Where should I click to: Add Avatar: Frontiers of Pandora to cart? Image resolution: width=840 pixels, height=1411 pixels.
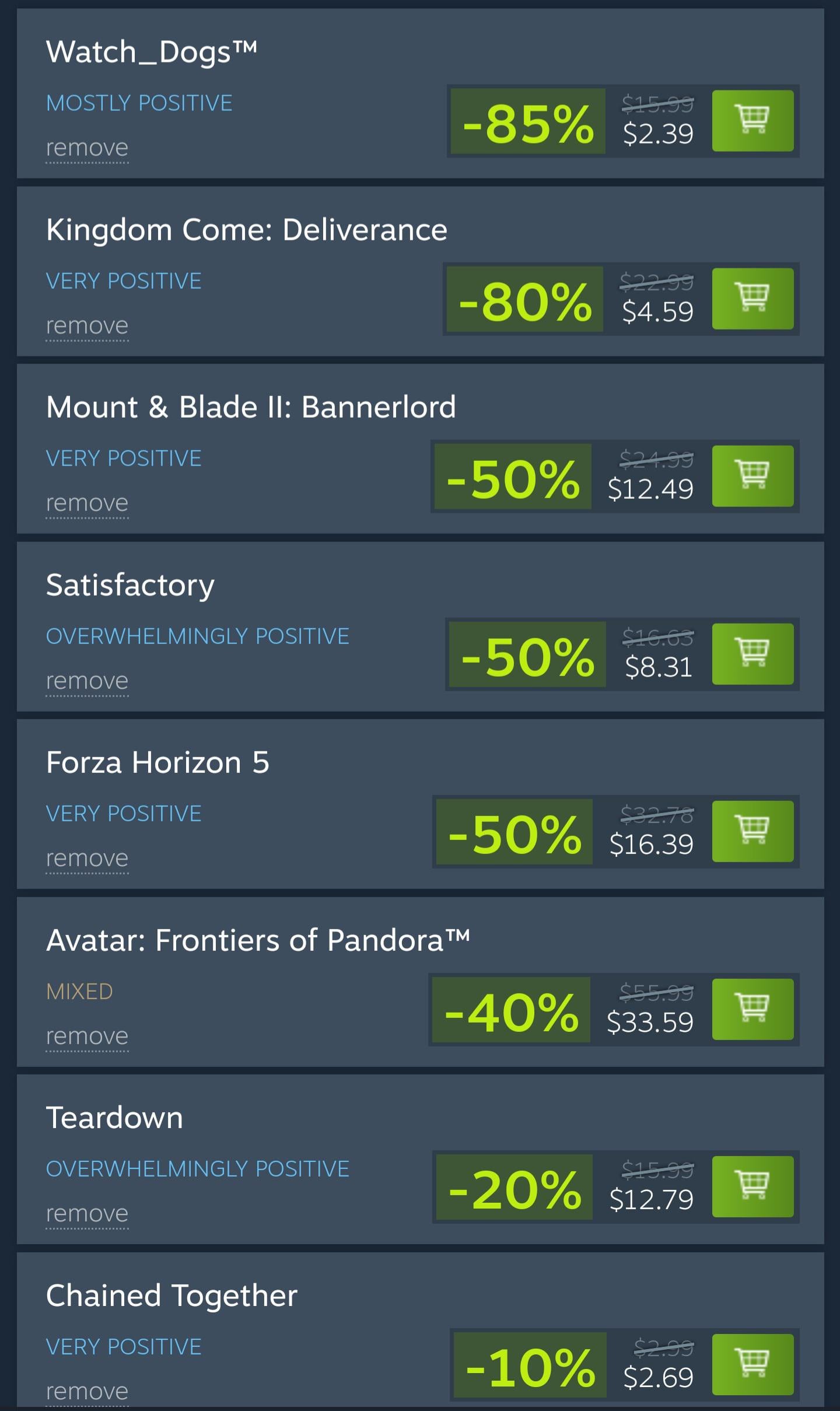pyautogui.click(x=752, y=1009)
